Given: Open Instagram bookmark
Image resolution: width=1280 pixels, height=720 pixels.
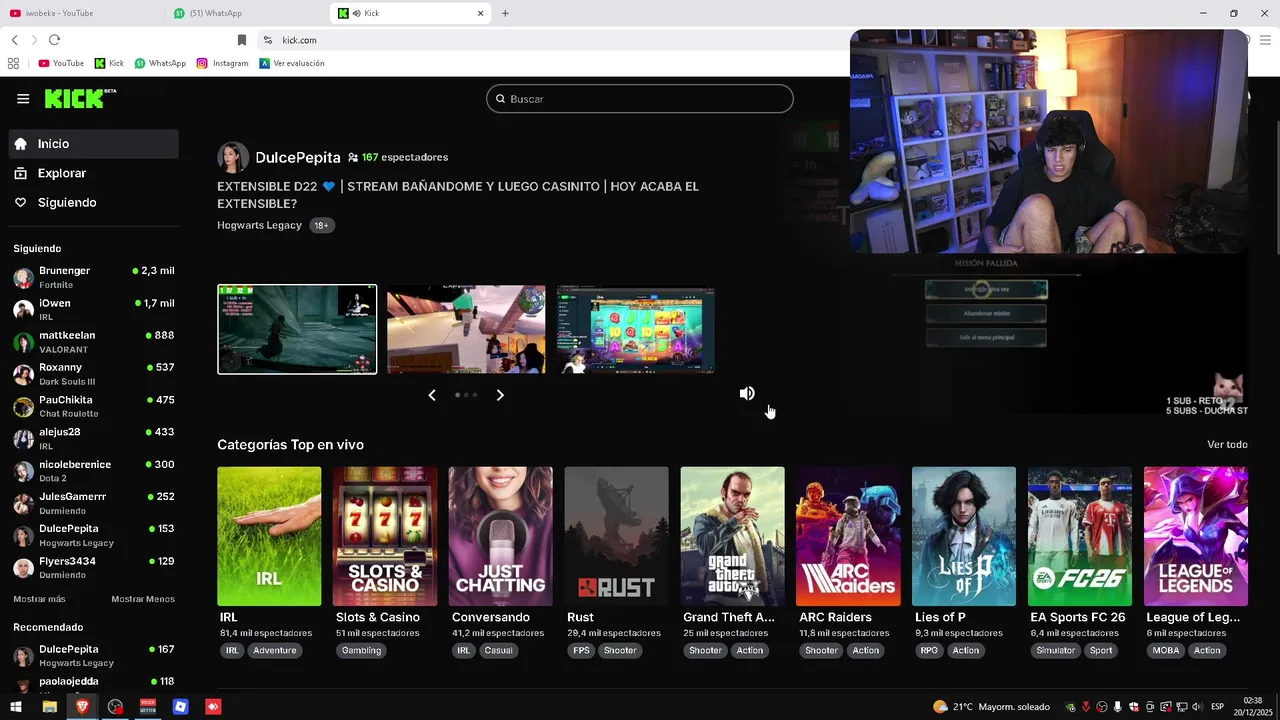Looking at the screenshot, I should (222, 63).
